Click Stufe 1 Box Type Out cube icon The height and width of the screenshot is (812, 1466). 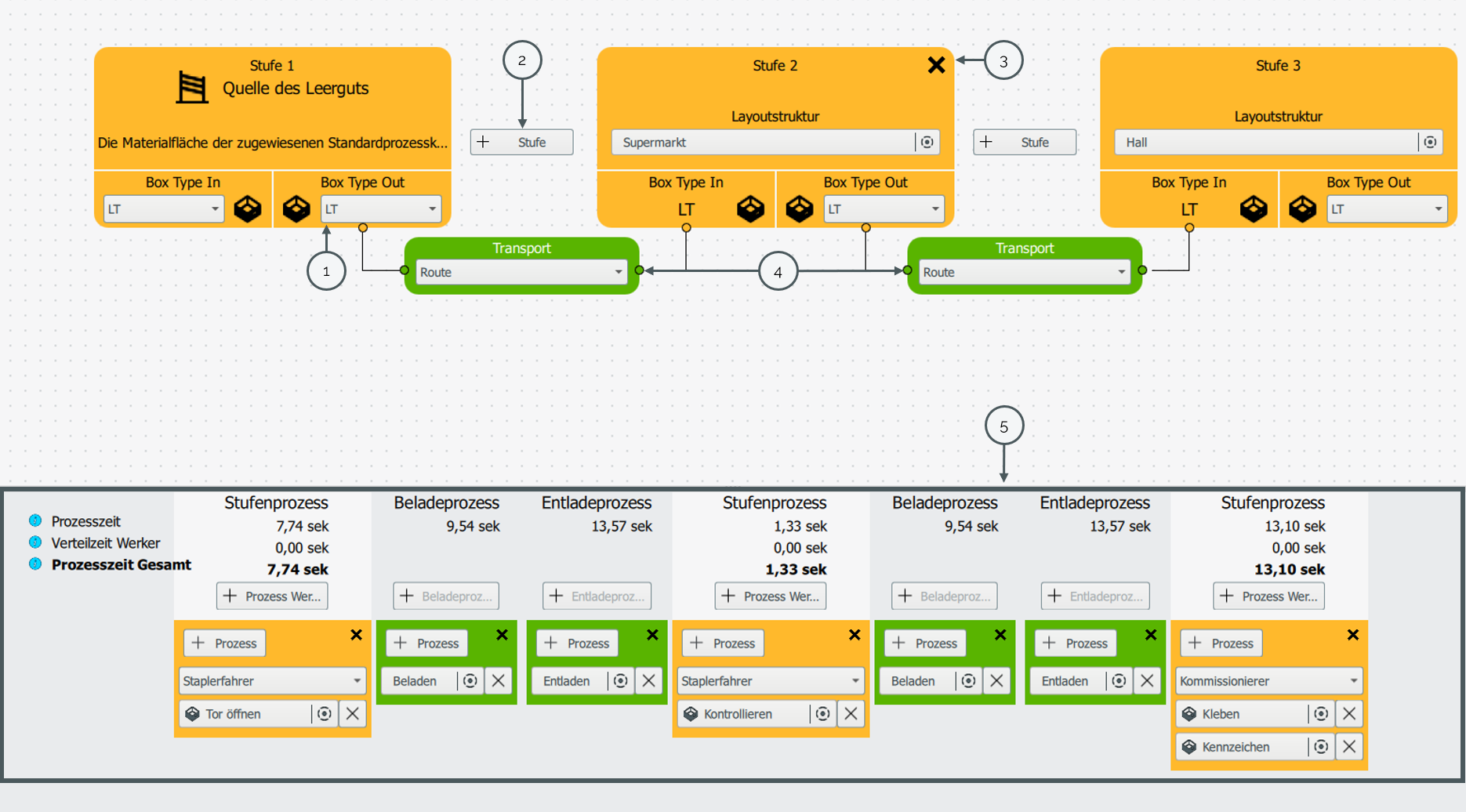[296, 208]
